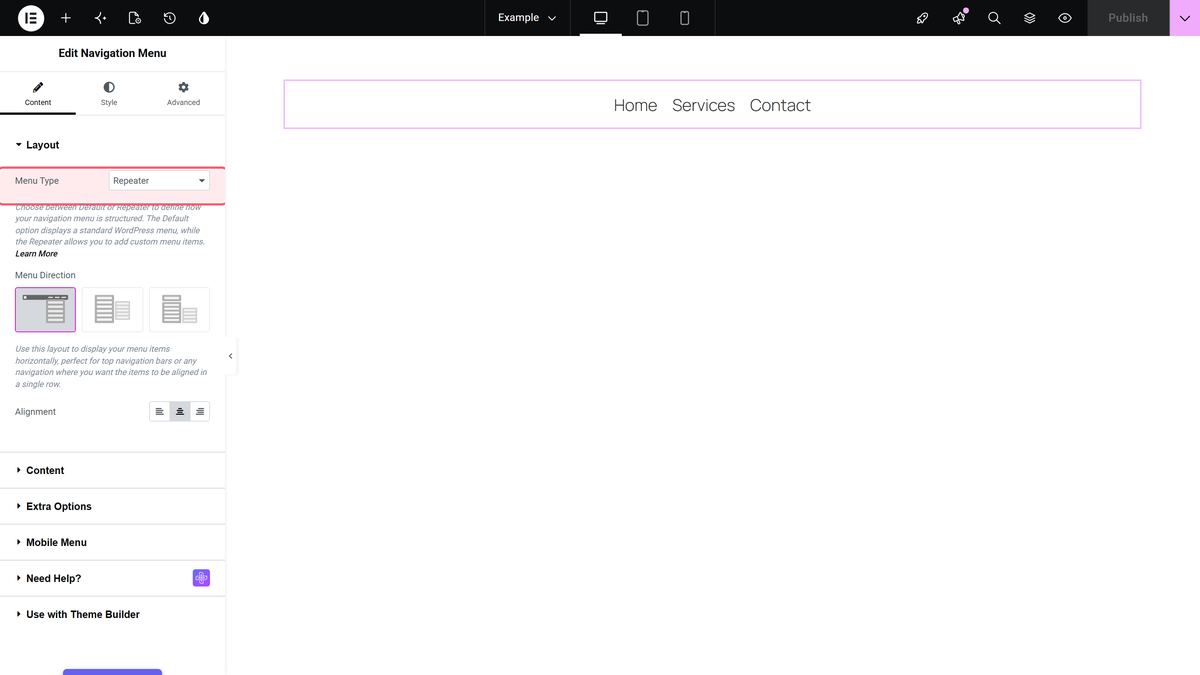Click the Home menu item

(635, 105)
